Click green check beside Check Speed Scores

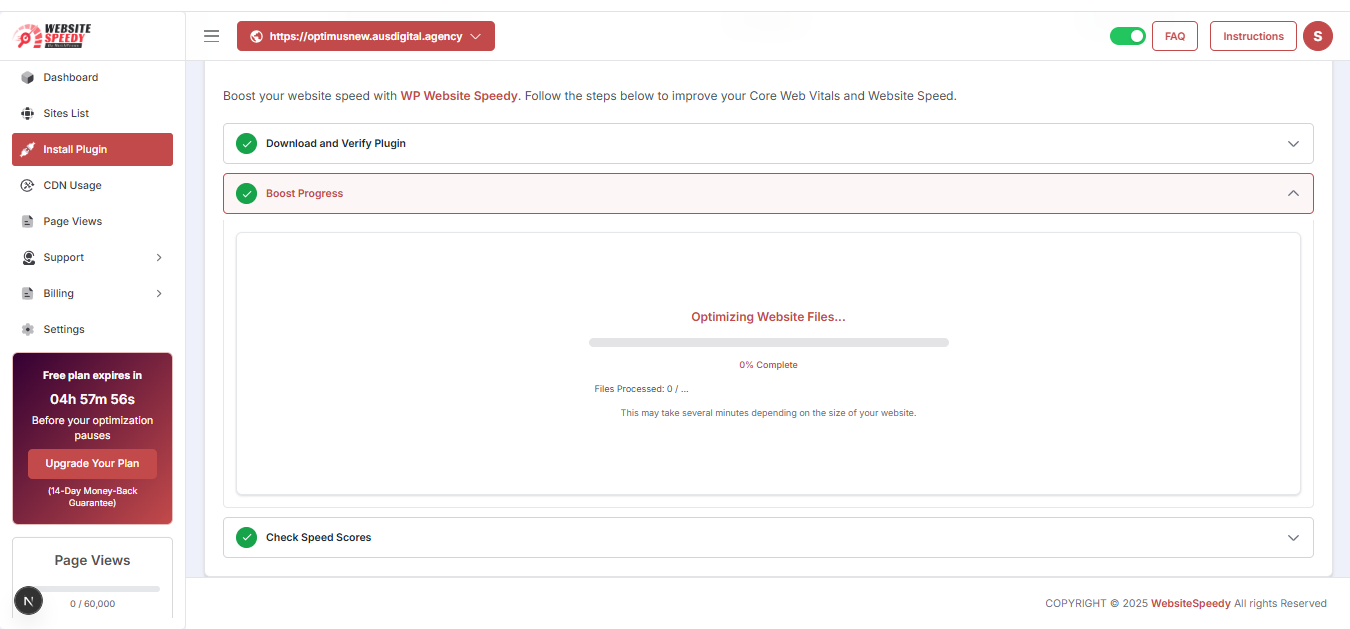coord(246,537)
